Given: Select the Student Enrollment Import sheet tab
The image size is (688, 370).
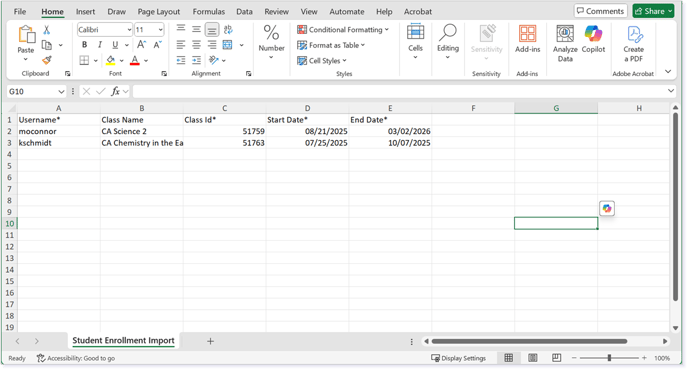Looking at the screenshot, I should [x=123, y=341].
